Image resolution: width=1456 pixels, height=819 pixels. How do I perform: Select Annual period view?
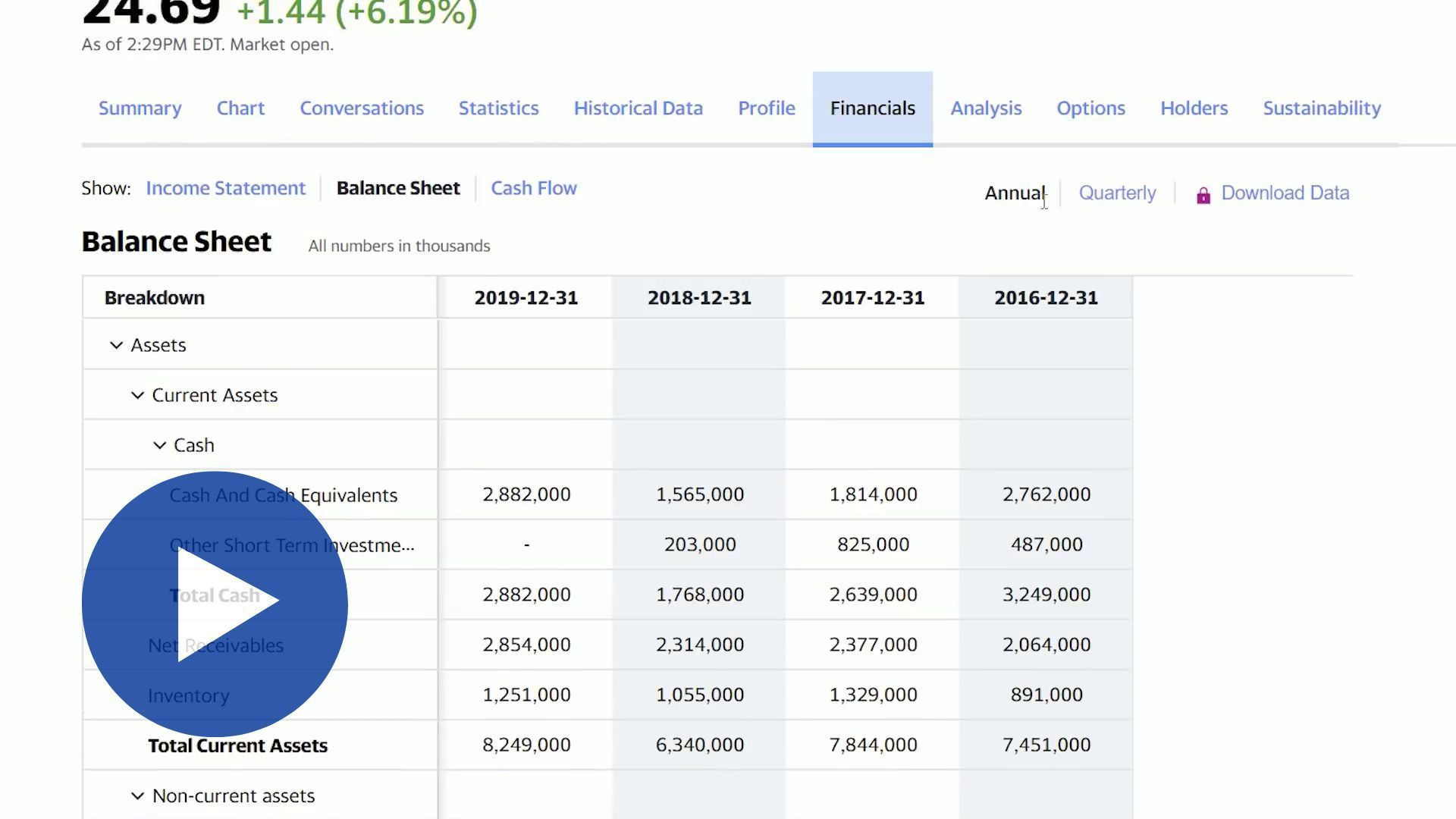[1015, 193]
